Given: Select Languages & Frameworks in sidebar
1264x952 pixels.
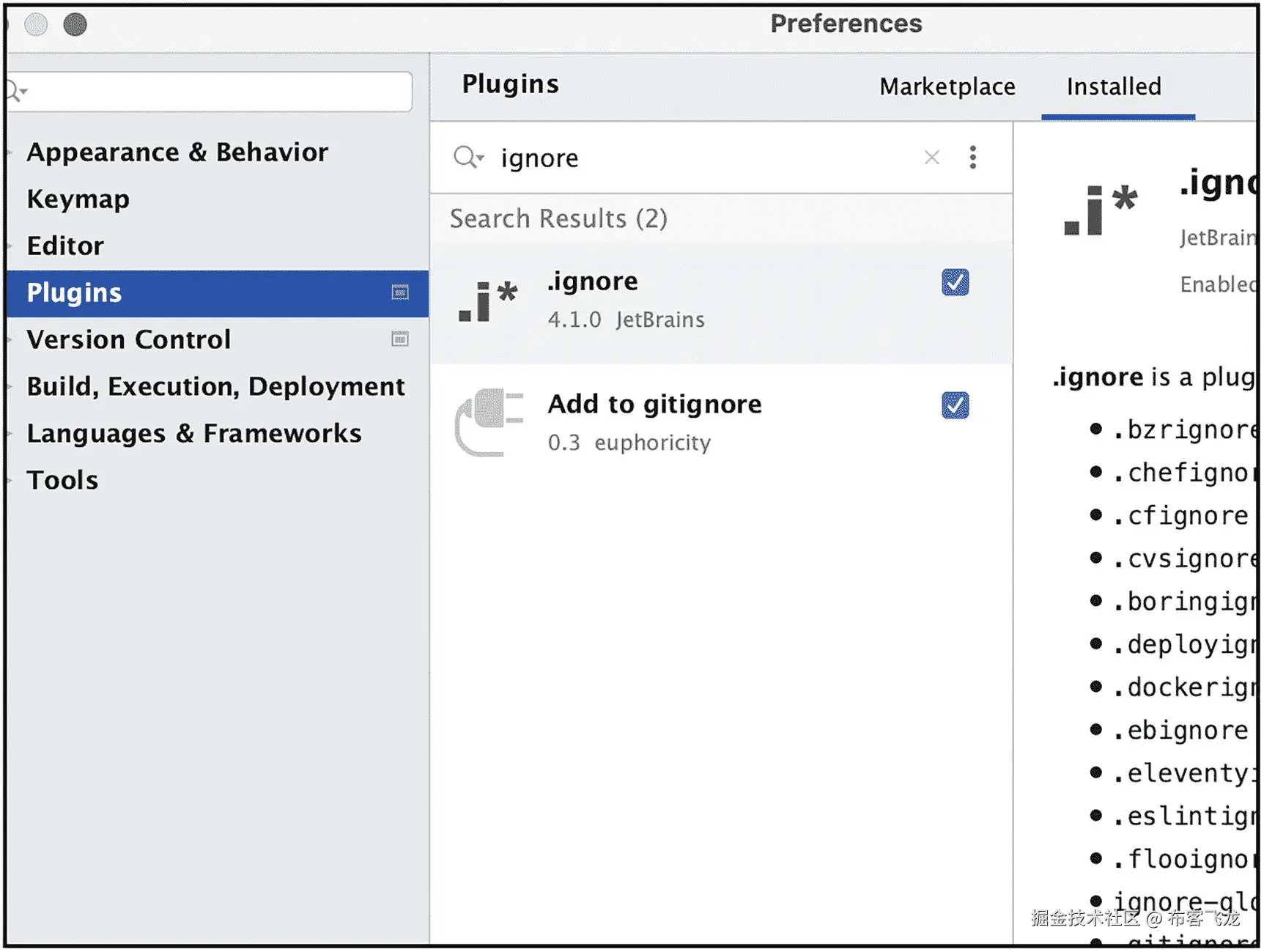Looking at the screenshot, I should tap(194, 433).
